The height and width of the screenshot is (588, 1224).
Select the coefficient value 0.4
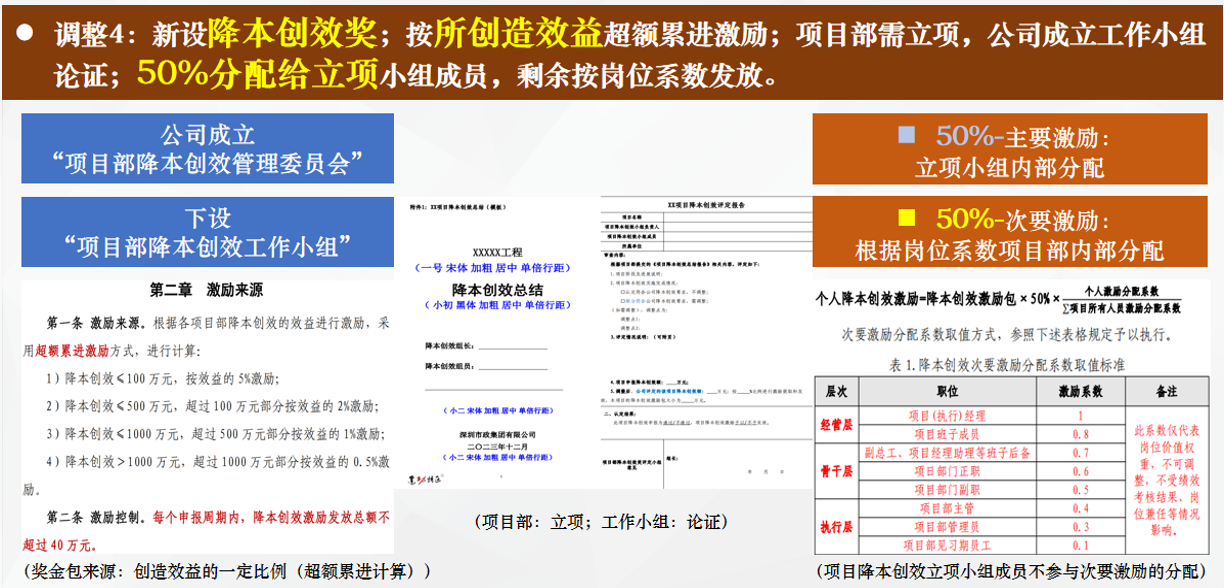pos(1080,508)
